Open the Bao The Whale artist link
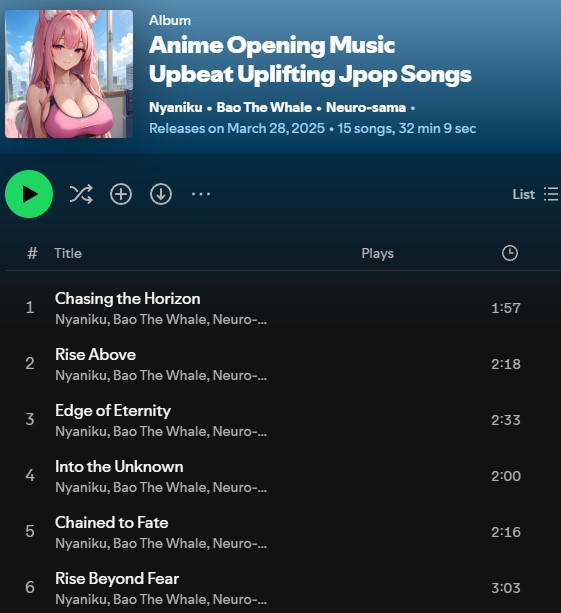 click(x=264, y=107)
